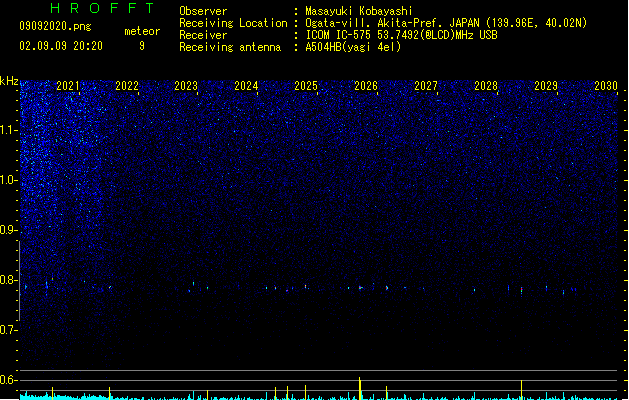Select the A504HB(yagi 4el) antenna text
The image size is (629, 400).
click(353, 47)
